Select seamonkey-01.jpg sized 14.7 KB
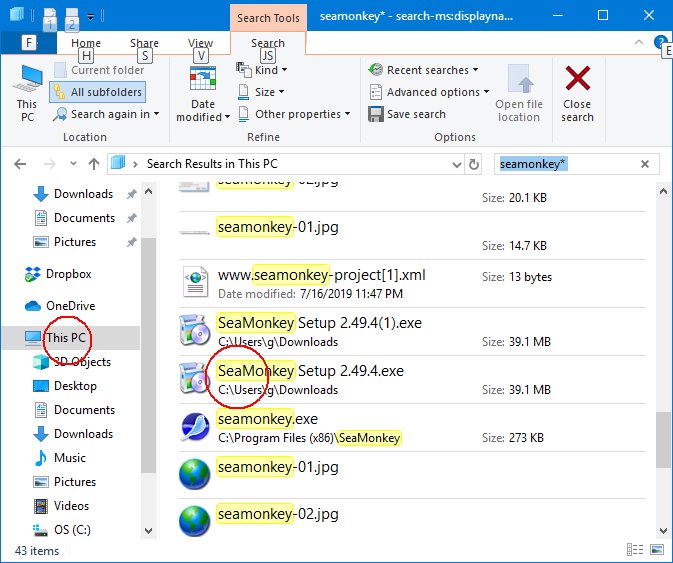This screenshot has height=563, width=673. pos(412,236)
